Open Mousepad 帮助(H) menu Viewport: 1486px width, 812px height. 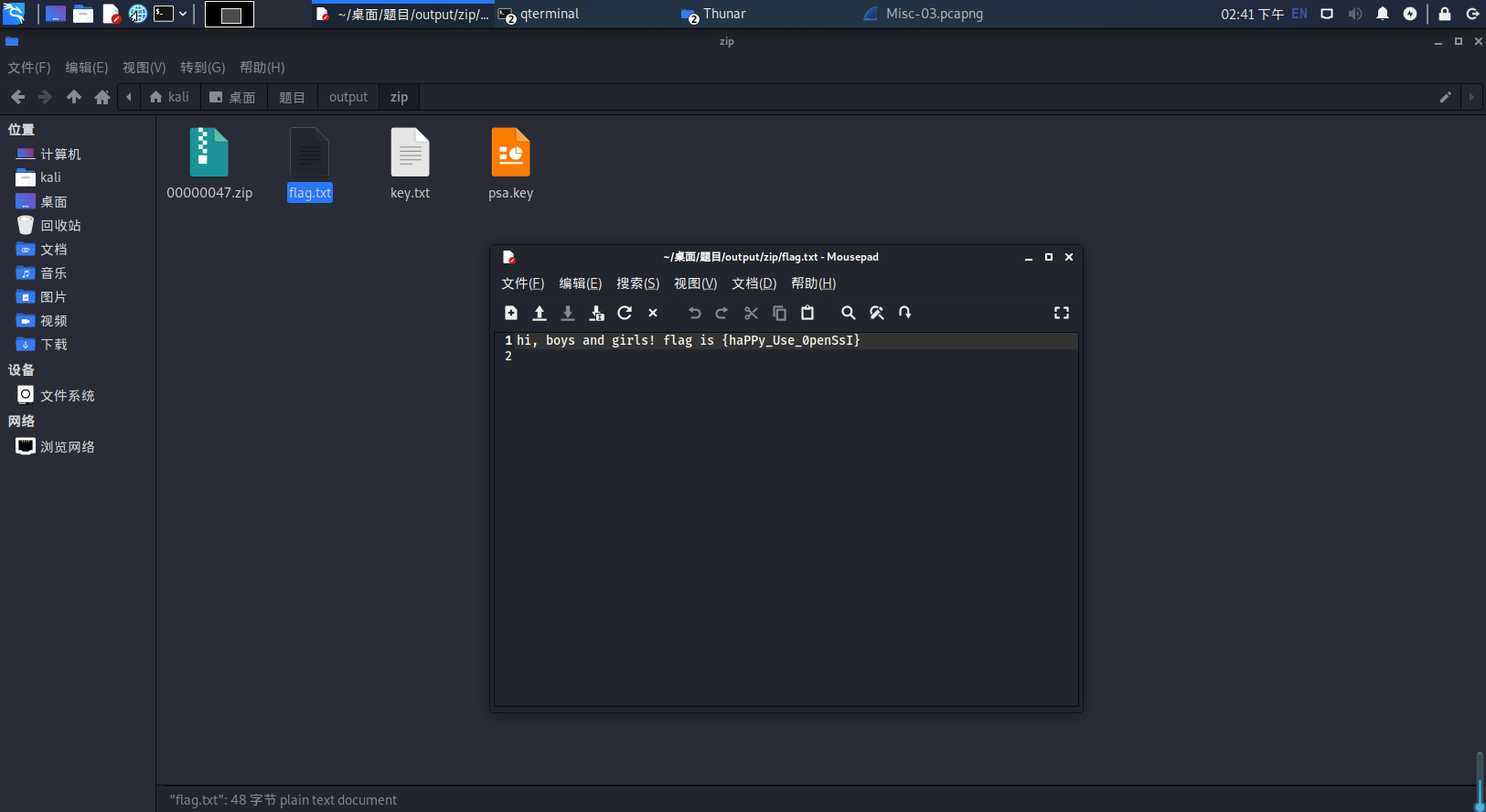pyautogui.click(x=814, y=283)
